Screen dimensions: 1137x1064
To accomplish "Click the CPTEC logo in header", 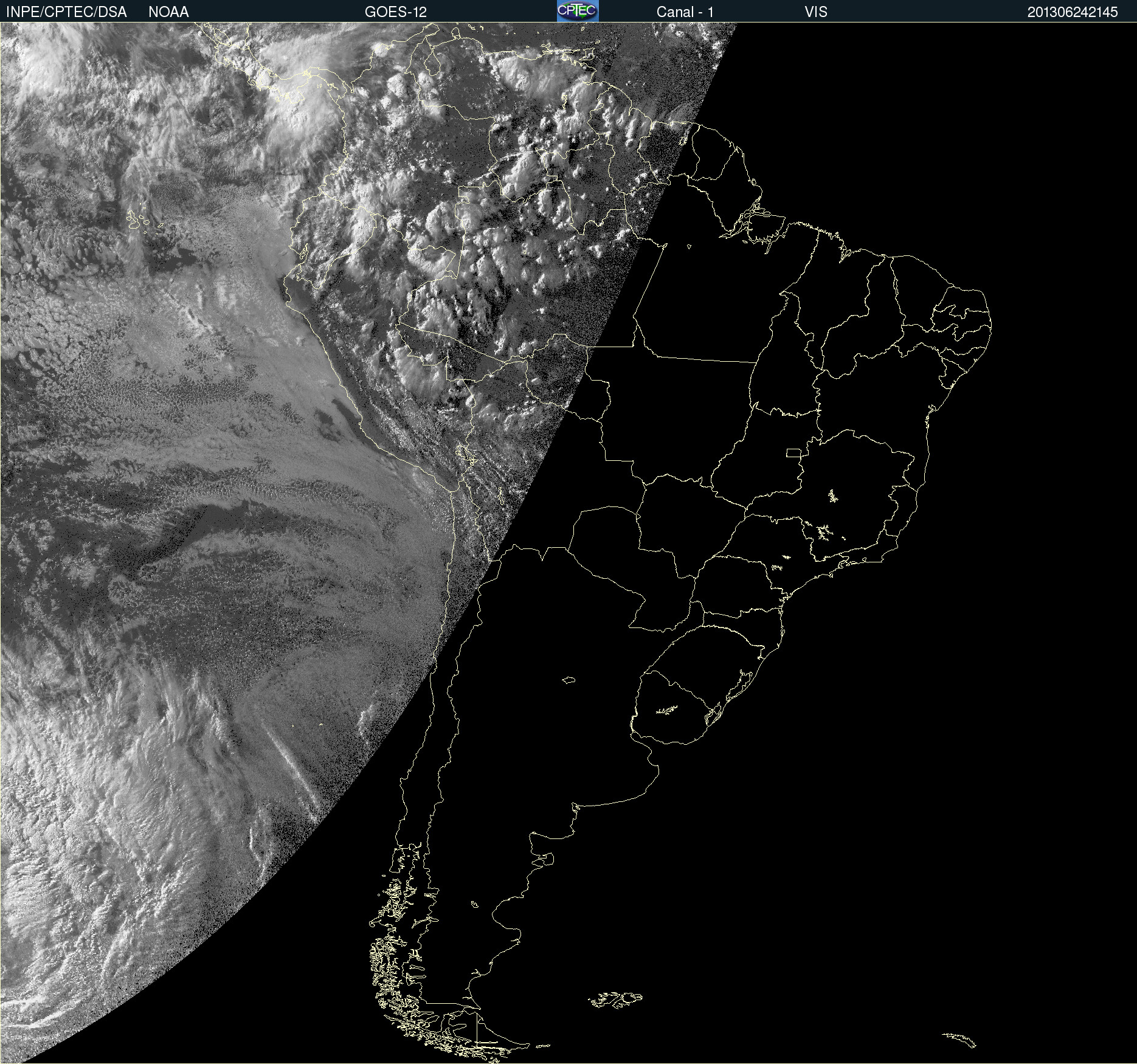I will [578, 11].
